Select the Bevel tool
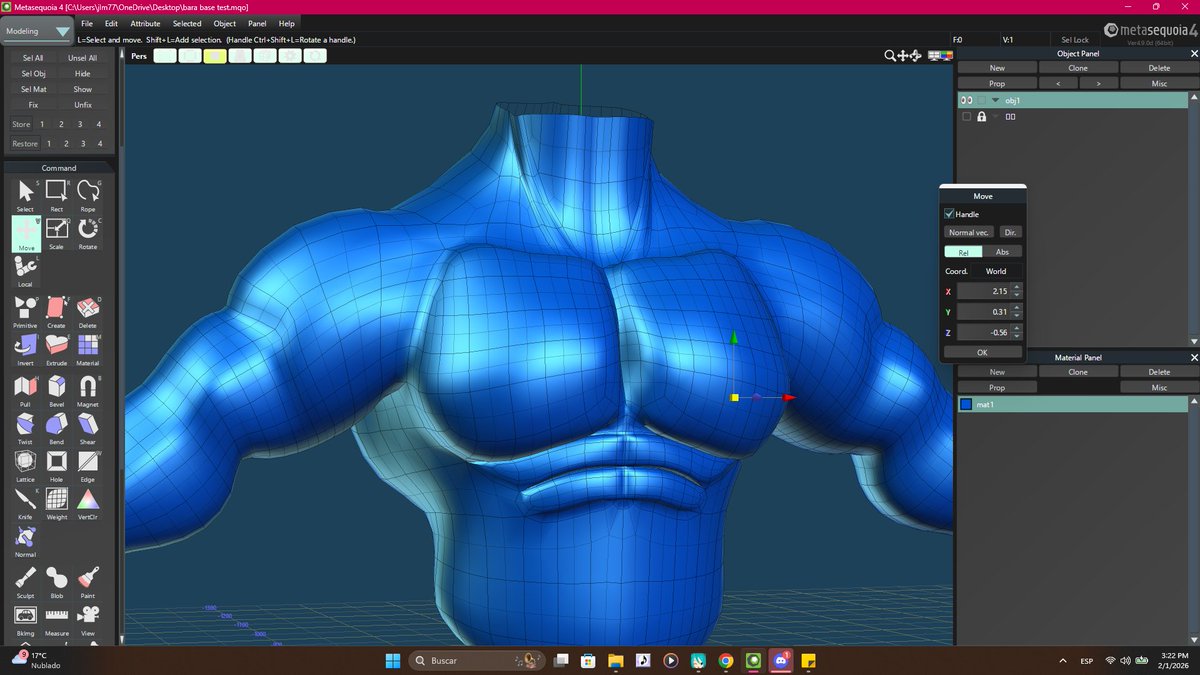This screenshot has width=1200, height=675. [57, 391]
